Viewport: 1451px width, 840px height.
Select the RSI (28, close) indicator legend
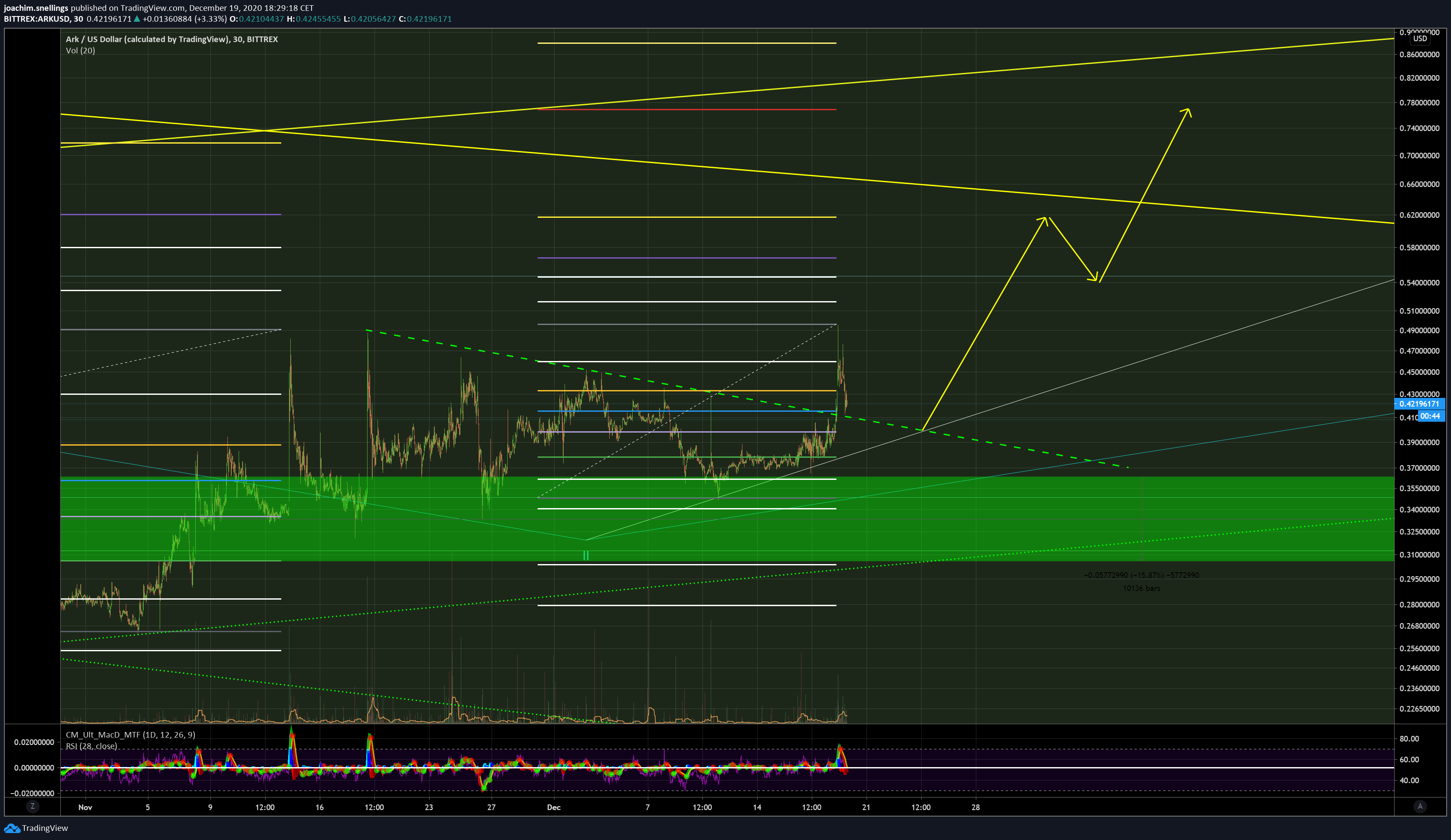[x=91, y=746]
